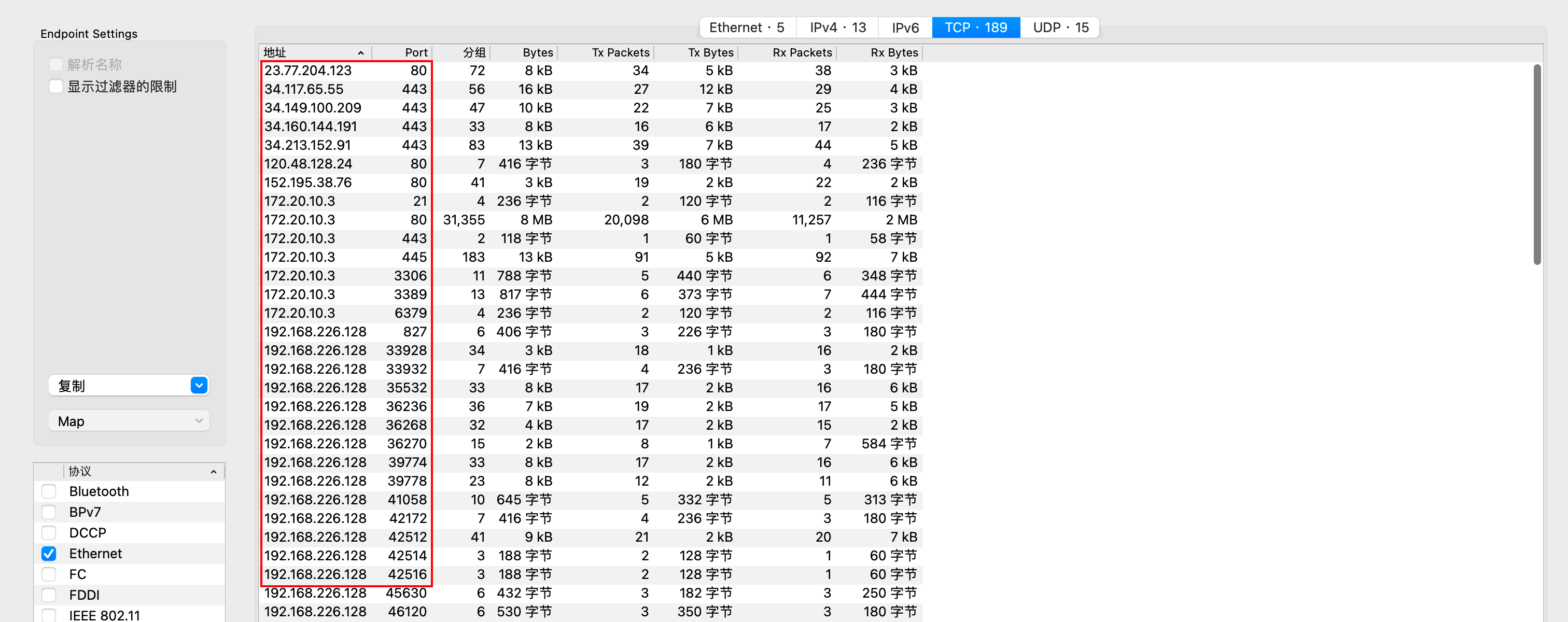Viewport: 1568px width, 622px height.
Task: Click the 20,098 Tx Packets cell
Action: pyautogui.click(x=626, y=220)
